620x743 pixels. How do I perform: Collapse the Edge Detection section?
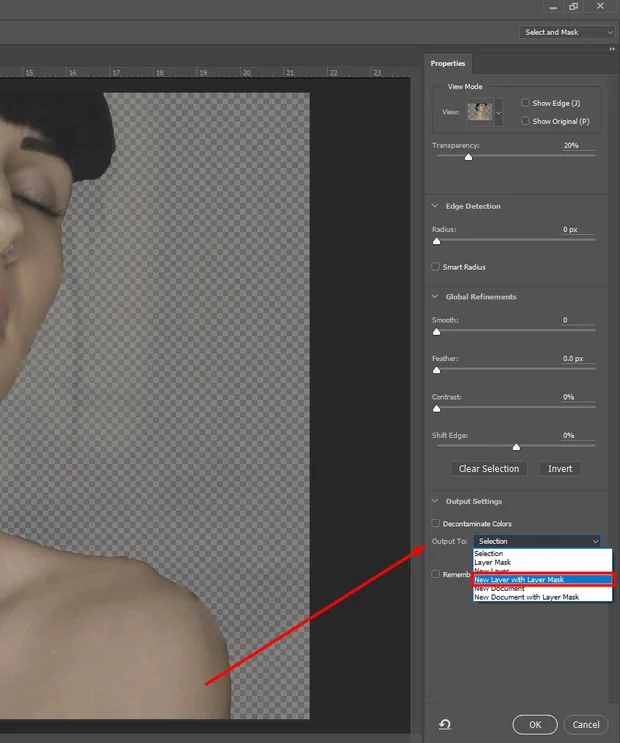point(434,206)
